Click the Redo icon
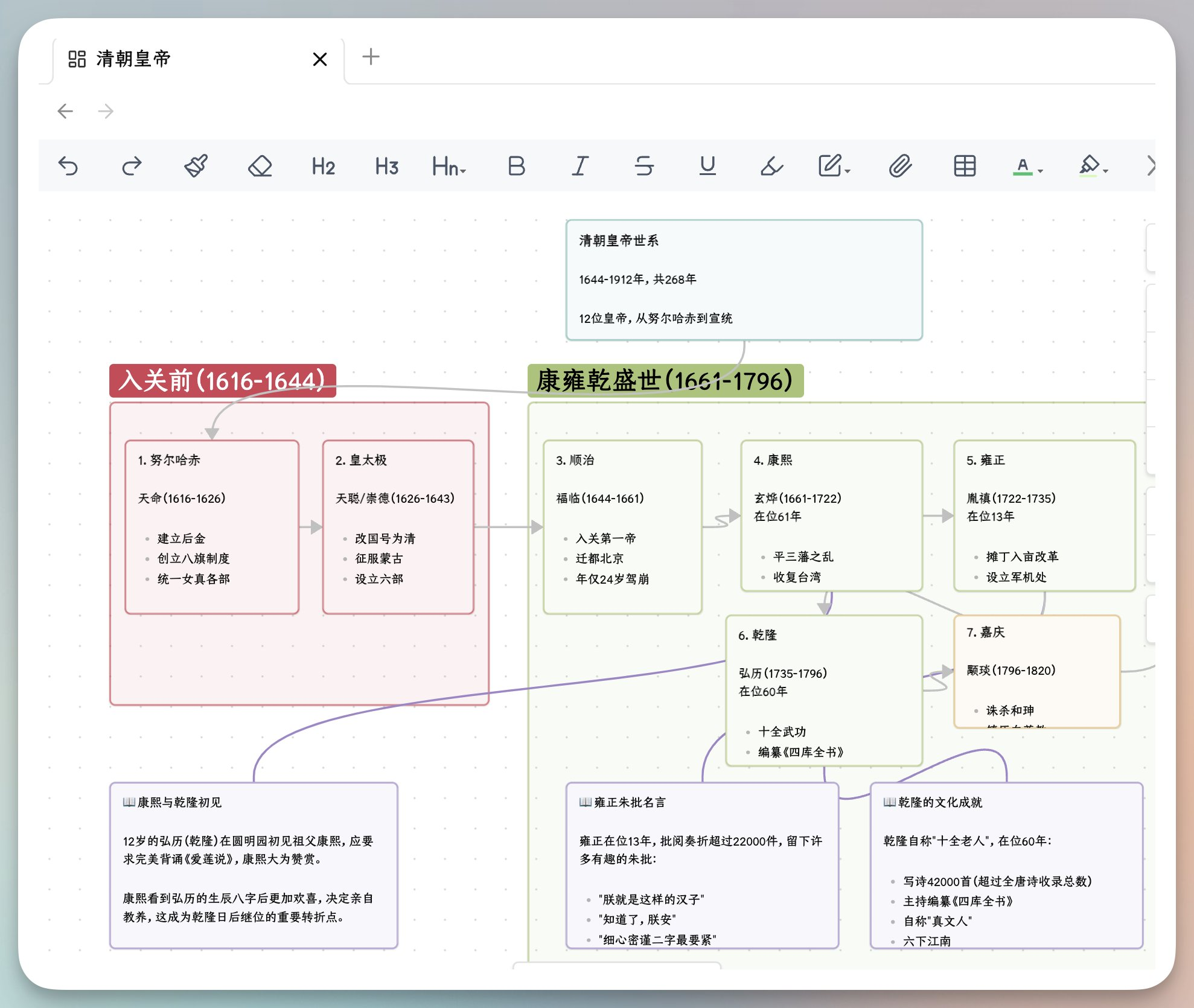Screen dimensions: 1194x1008 coord(132,166)
